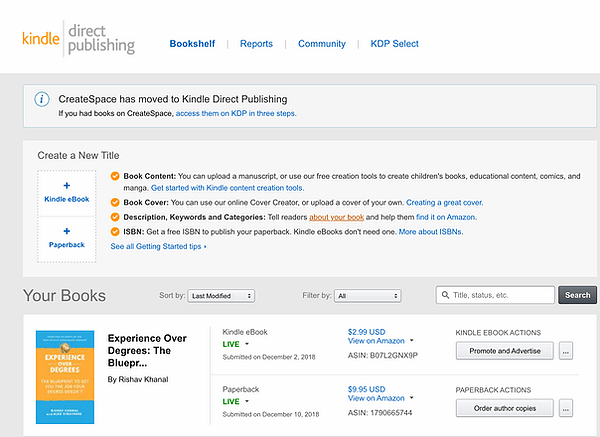Click the 'Create a New Title' heading
Screen dimensions: 600x437
coord(78,155)
